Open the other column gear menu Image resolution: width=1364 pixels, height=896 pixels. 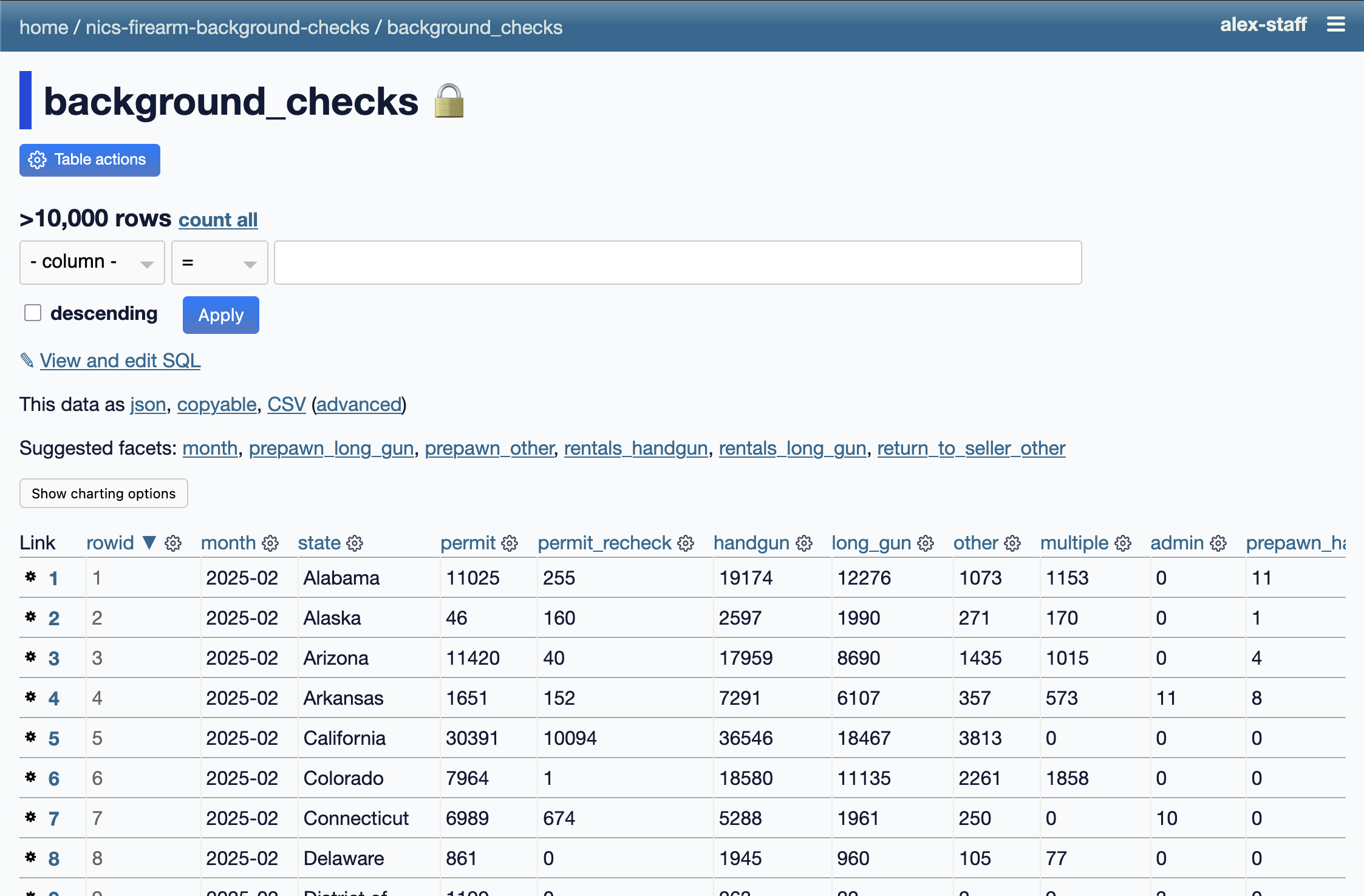tap(1012, 543)
